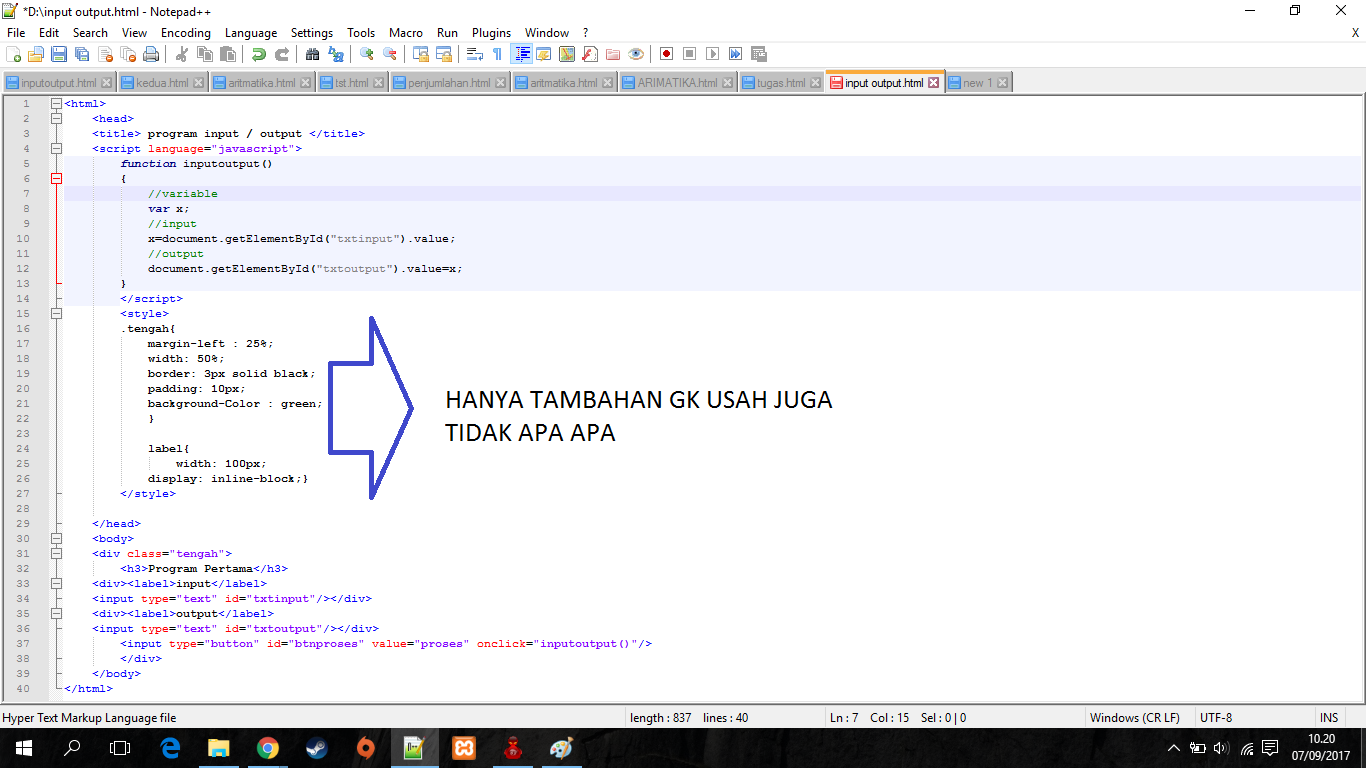Open XAMPP from the taskbar
Screen dimensions: 1366x768
coord(464,747)
